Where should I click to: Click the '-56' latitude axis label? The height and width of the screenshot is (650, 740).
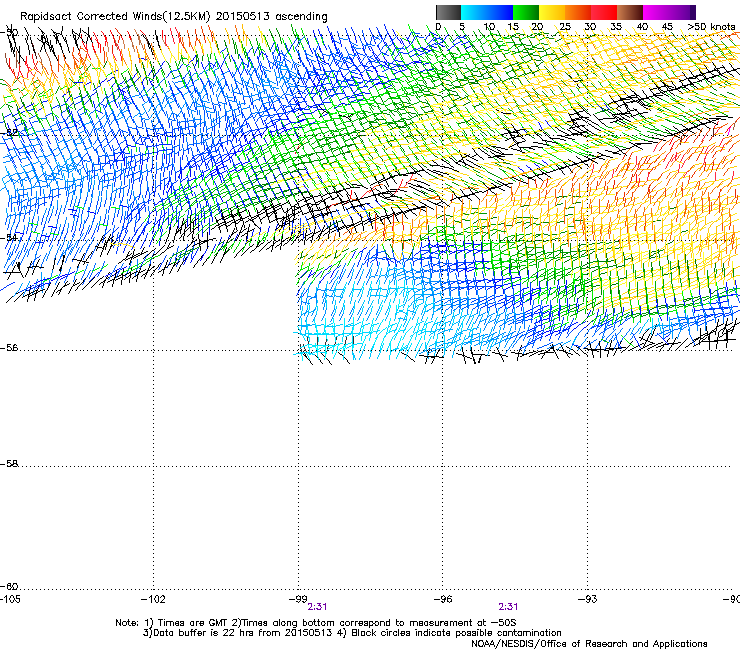pos(9,348)
